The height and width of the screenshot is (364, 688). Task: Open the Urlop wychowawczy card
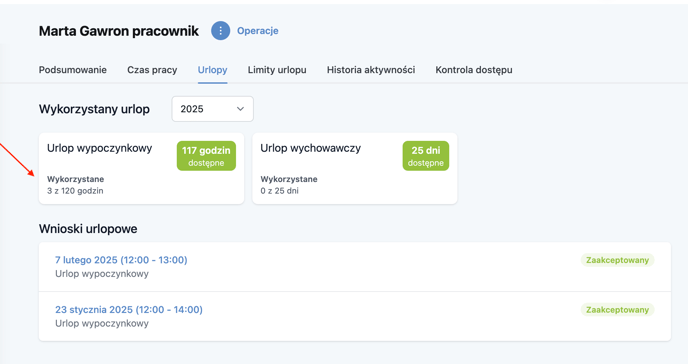[355, 168]
